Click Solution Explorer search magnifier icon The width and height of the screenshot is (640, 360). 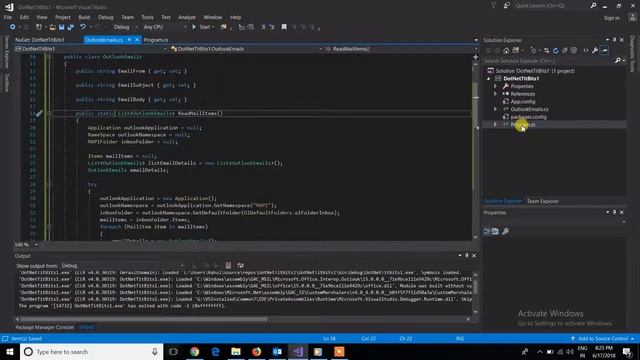618,61
